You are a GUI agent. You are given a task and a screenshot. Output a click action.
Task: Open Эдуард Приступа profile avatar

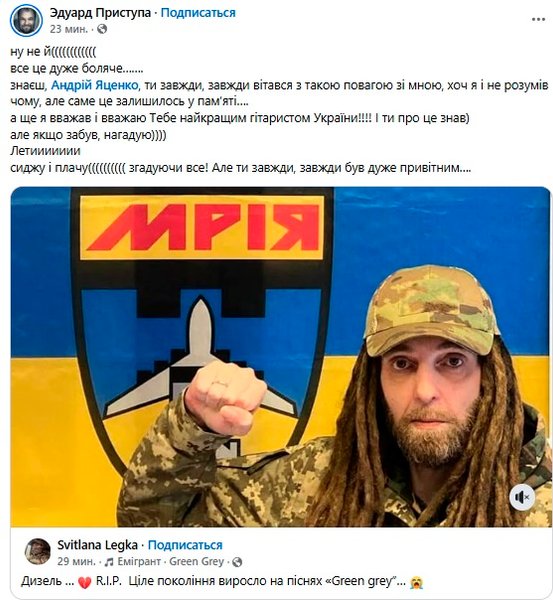click(26, 21)
